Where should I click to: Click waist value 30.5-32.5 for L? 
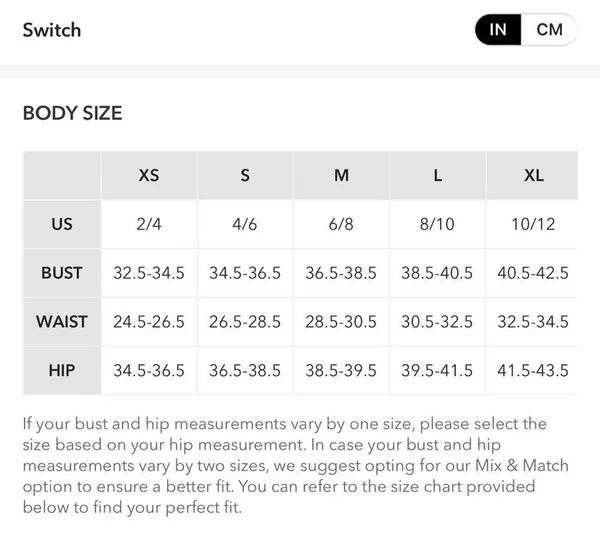(x=438, y=322)
